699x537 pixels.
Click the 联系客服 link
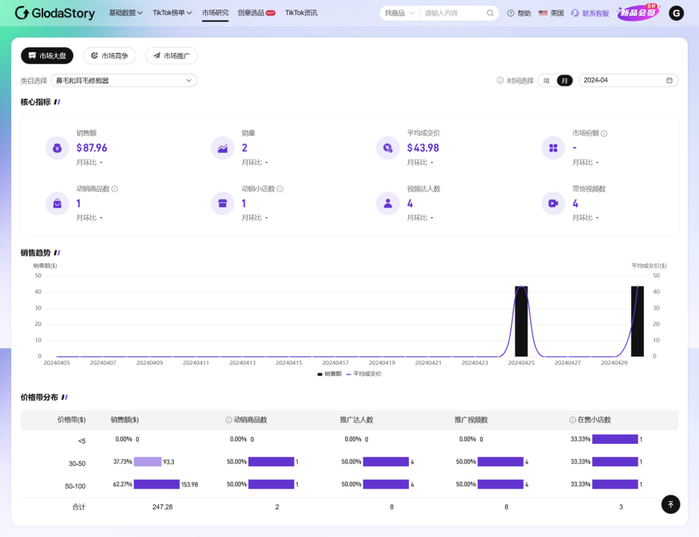pos(589,13)
